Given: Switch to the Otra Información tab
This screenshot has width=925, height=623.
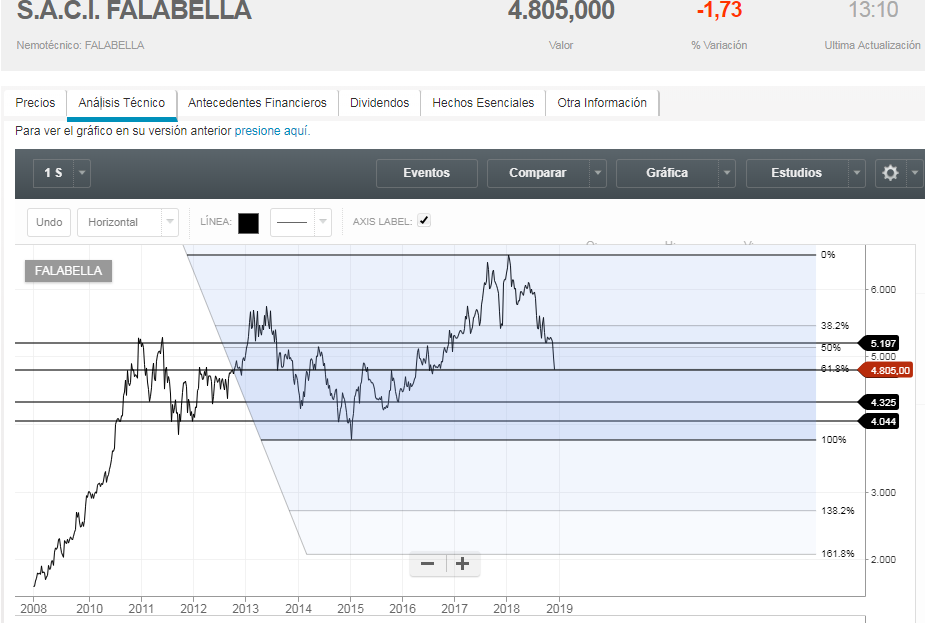Looking at the screenshot, I should pyautogui.click(x=602, y=103).
